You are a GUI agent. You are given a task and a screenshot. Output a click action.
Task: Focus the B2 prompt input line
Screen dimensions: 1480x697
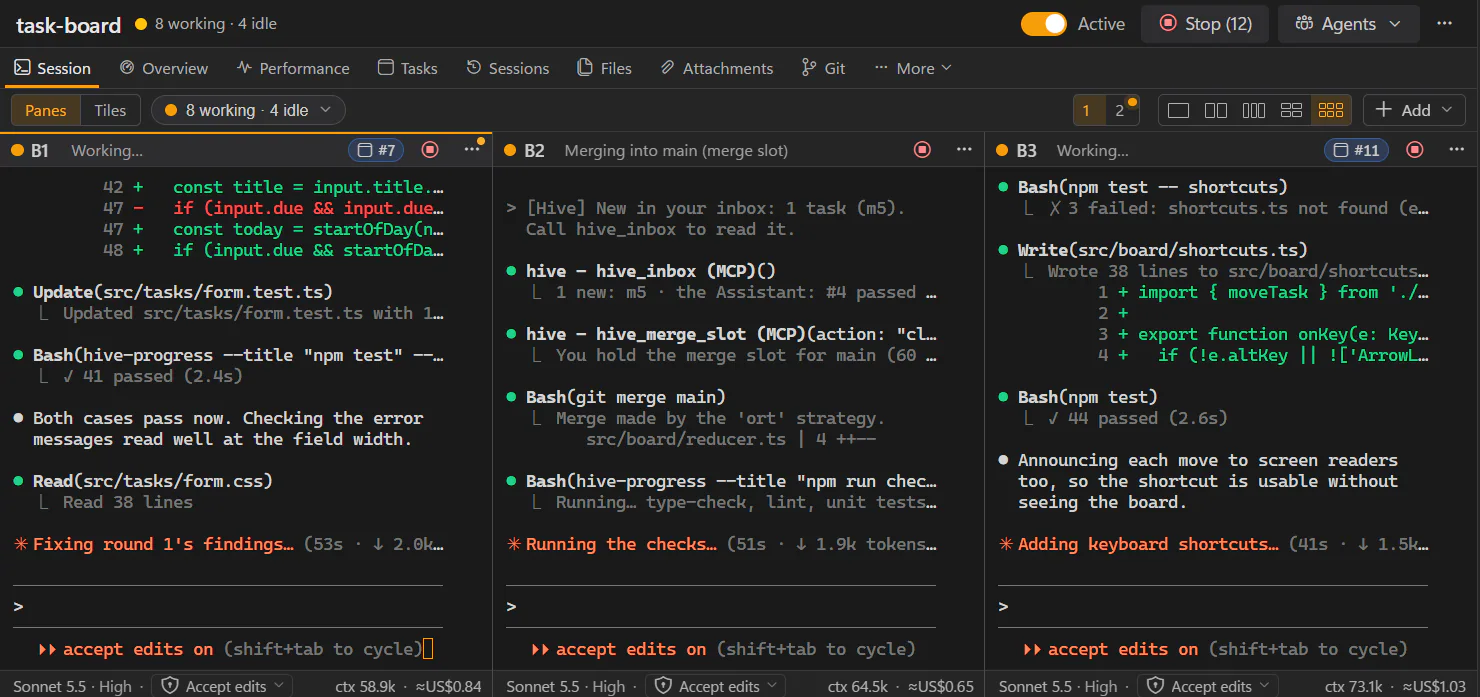pos(721,607)
